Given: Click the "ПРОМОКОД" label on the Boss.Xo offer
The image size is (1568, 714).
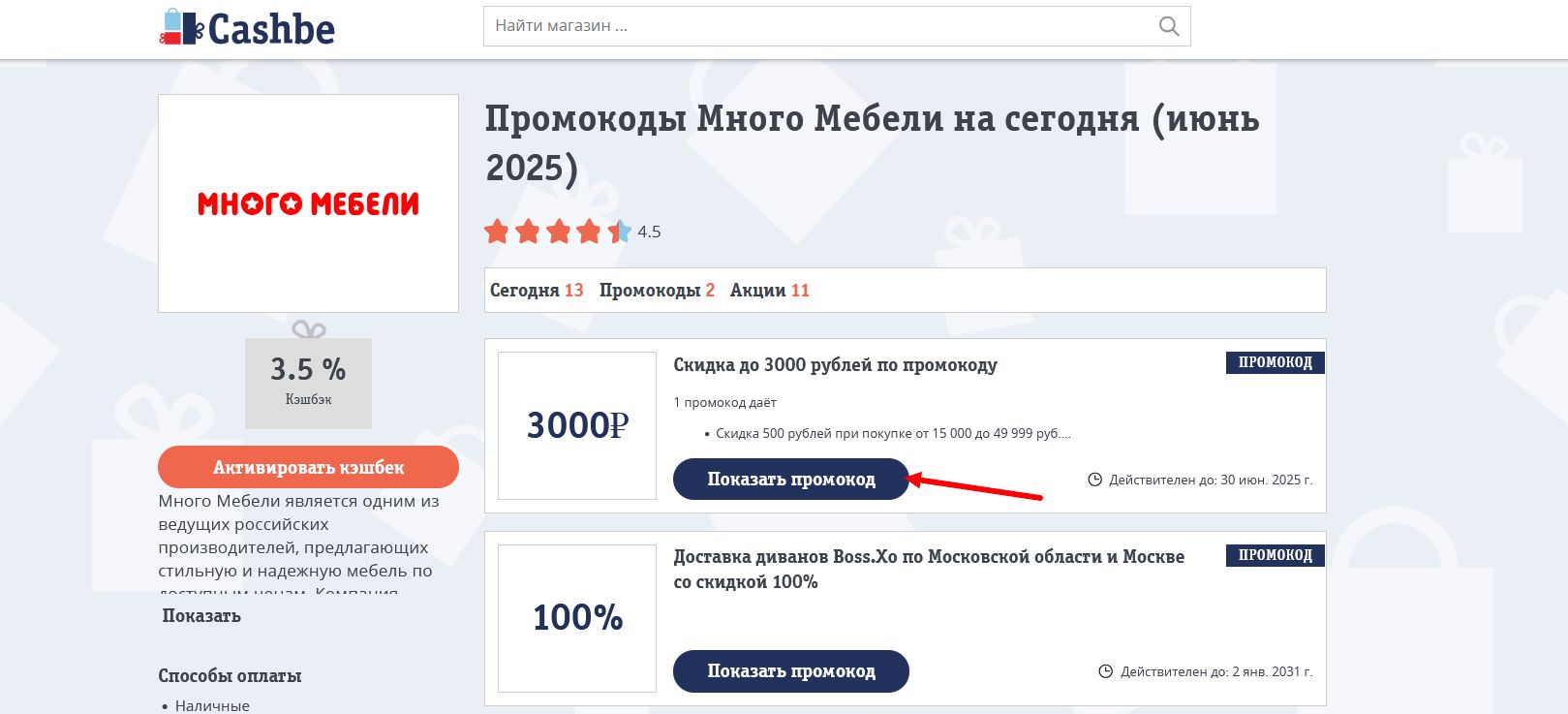Looking at the screenshot, I should click(1276, 555).
